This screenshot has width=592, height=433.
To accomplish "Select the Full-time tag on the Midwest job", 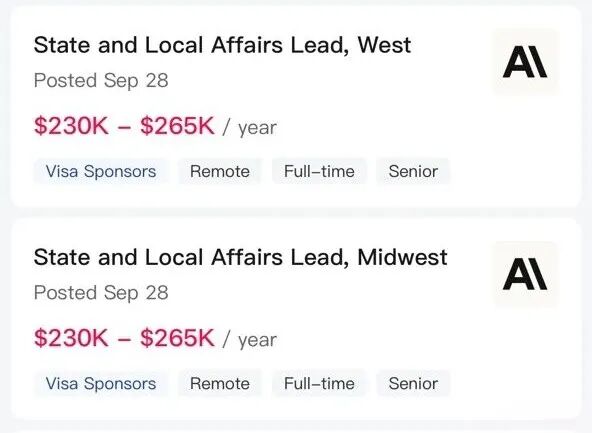I will tap(319, 384).
